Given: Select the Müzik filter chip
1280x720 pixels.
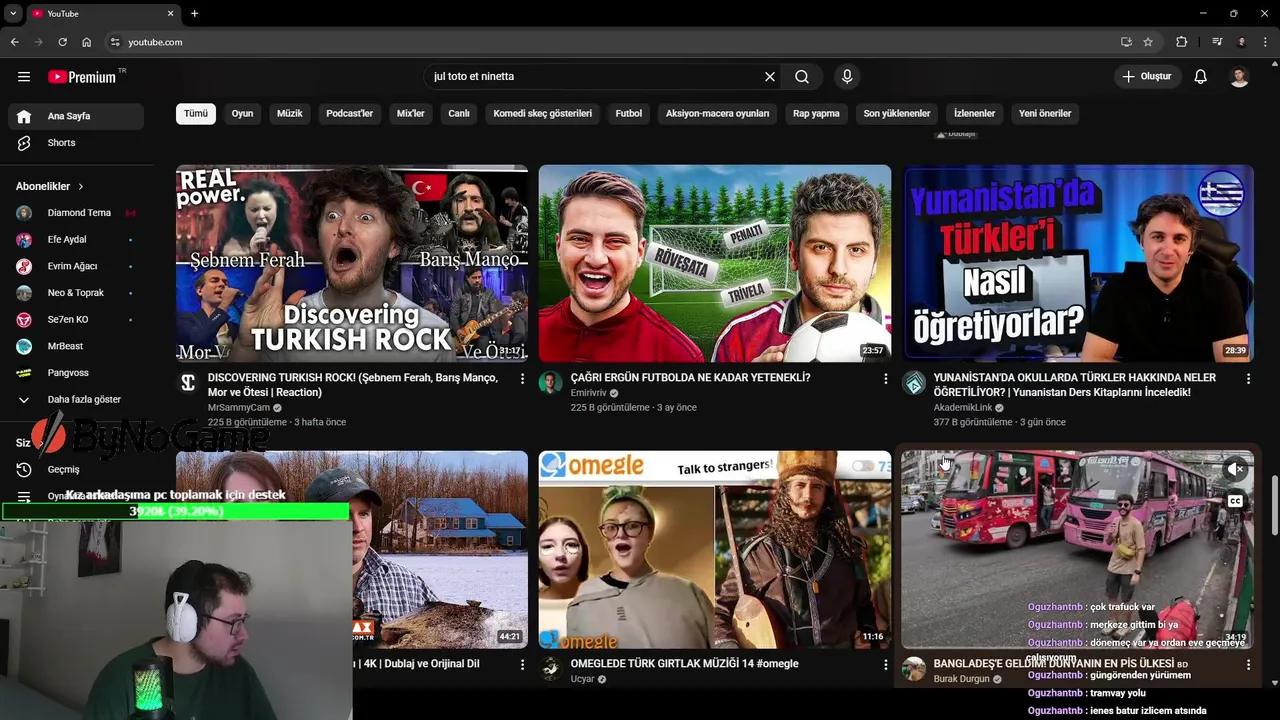Looking at the screenshot, I should pyautogui.click(x=290, y=113).
